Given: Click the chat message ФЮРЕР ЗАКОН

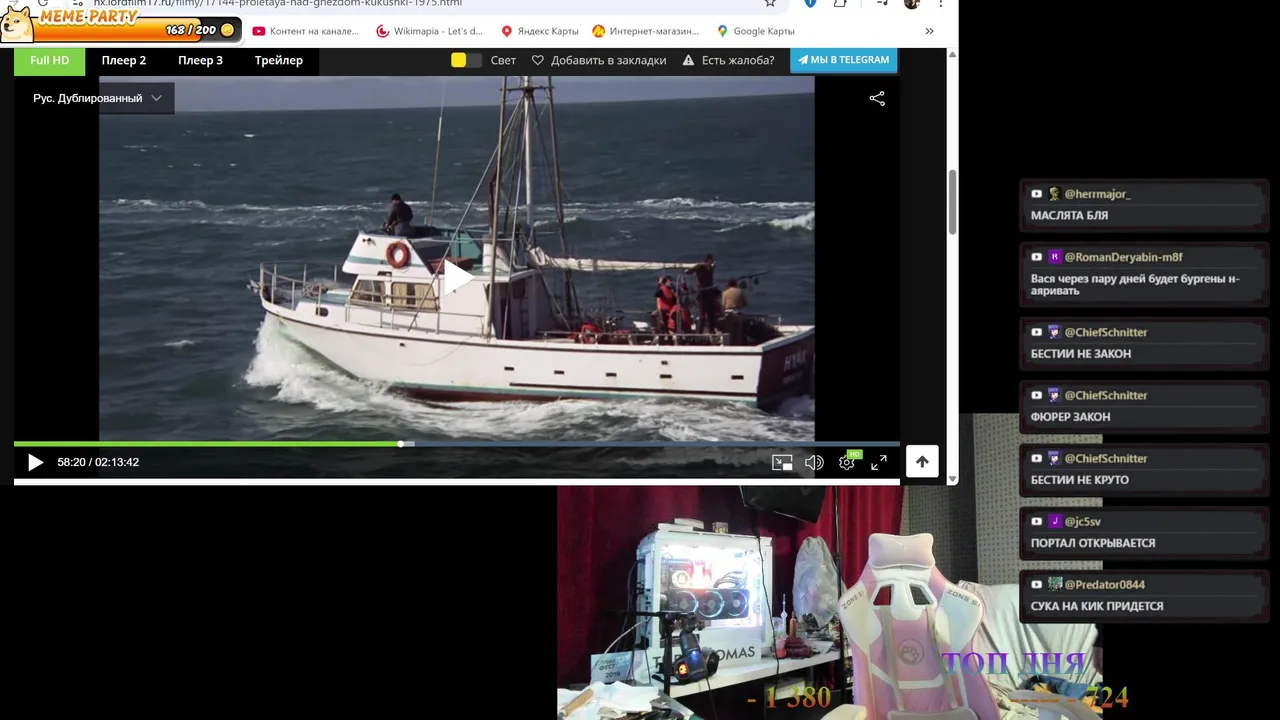Looking at the screenshot, I should 1070,417.
